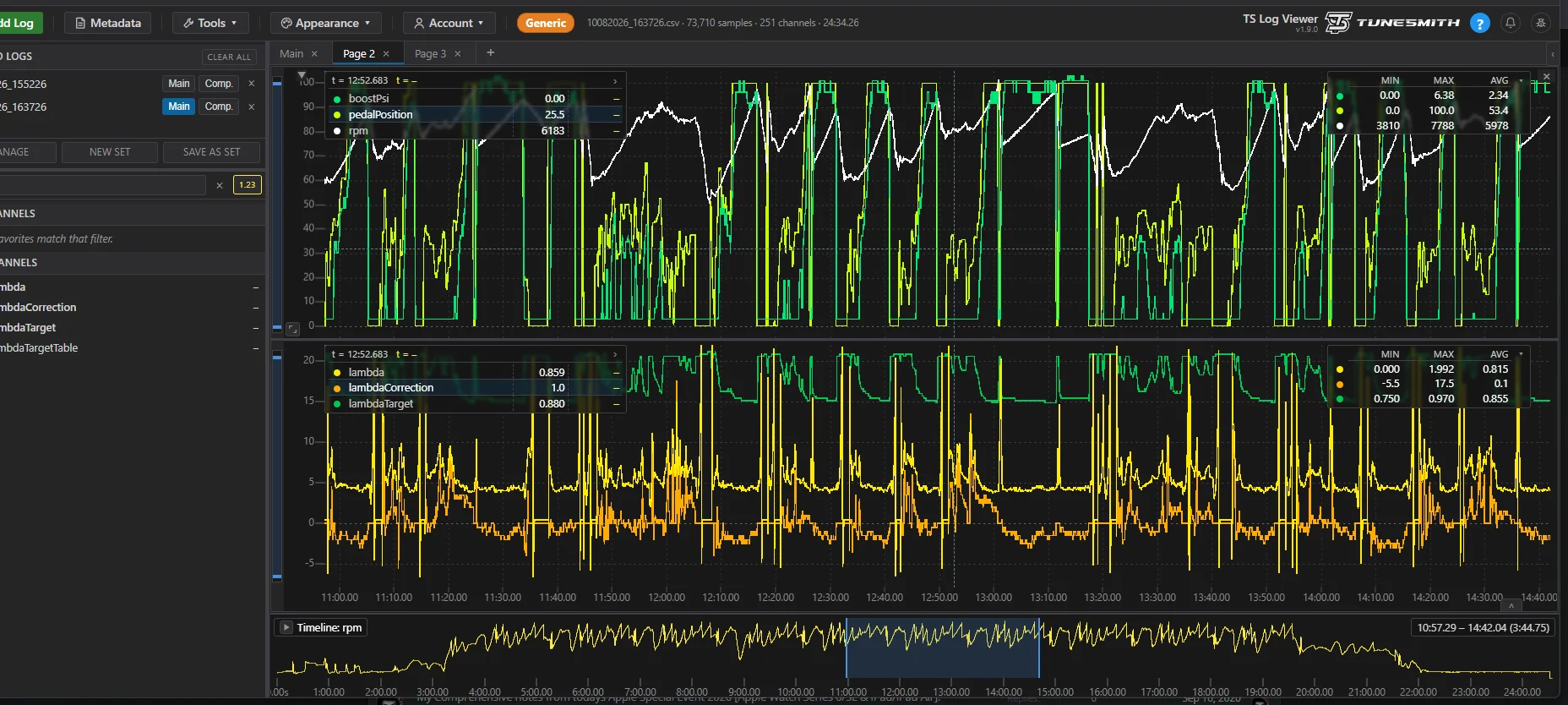Expand the top chart legend arrow

pyautogui.click(x=615, y=81)
